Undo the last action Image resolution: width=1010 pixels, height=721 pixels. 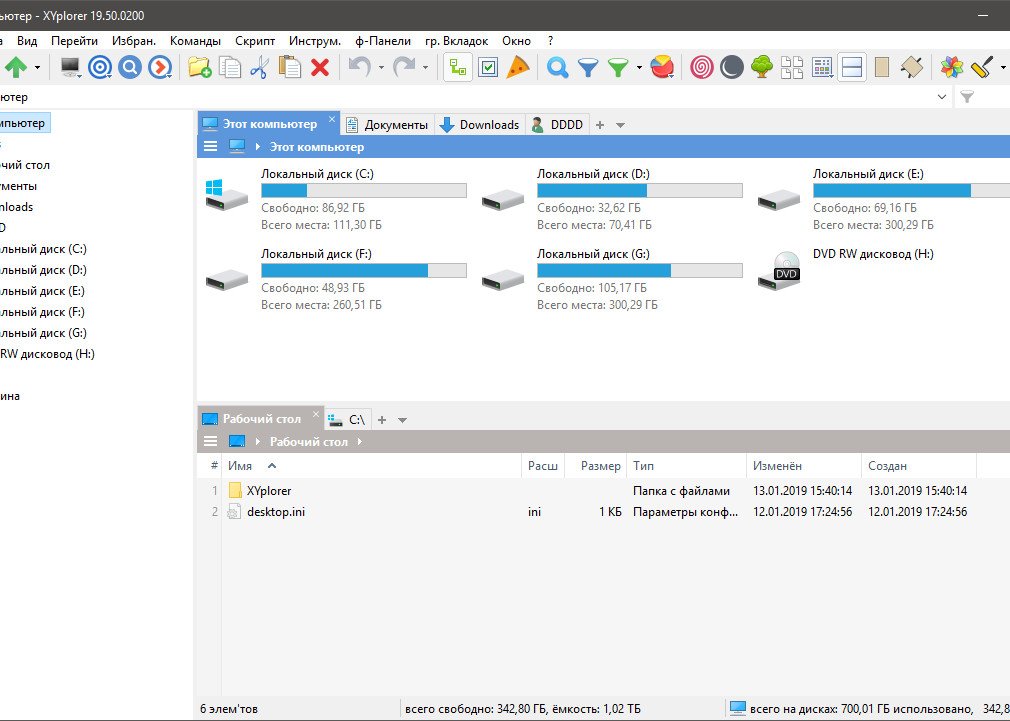(359, 67)
